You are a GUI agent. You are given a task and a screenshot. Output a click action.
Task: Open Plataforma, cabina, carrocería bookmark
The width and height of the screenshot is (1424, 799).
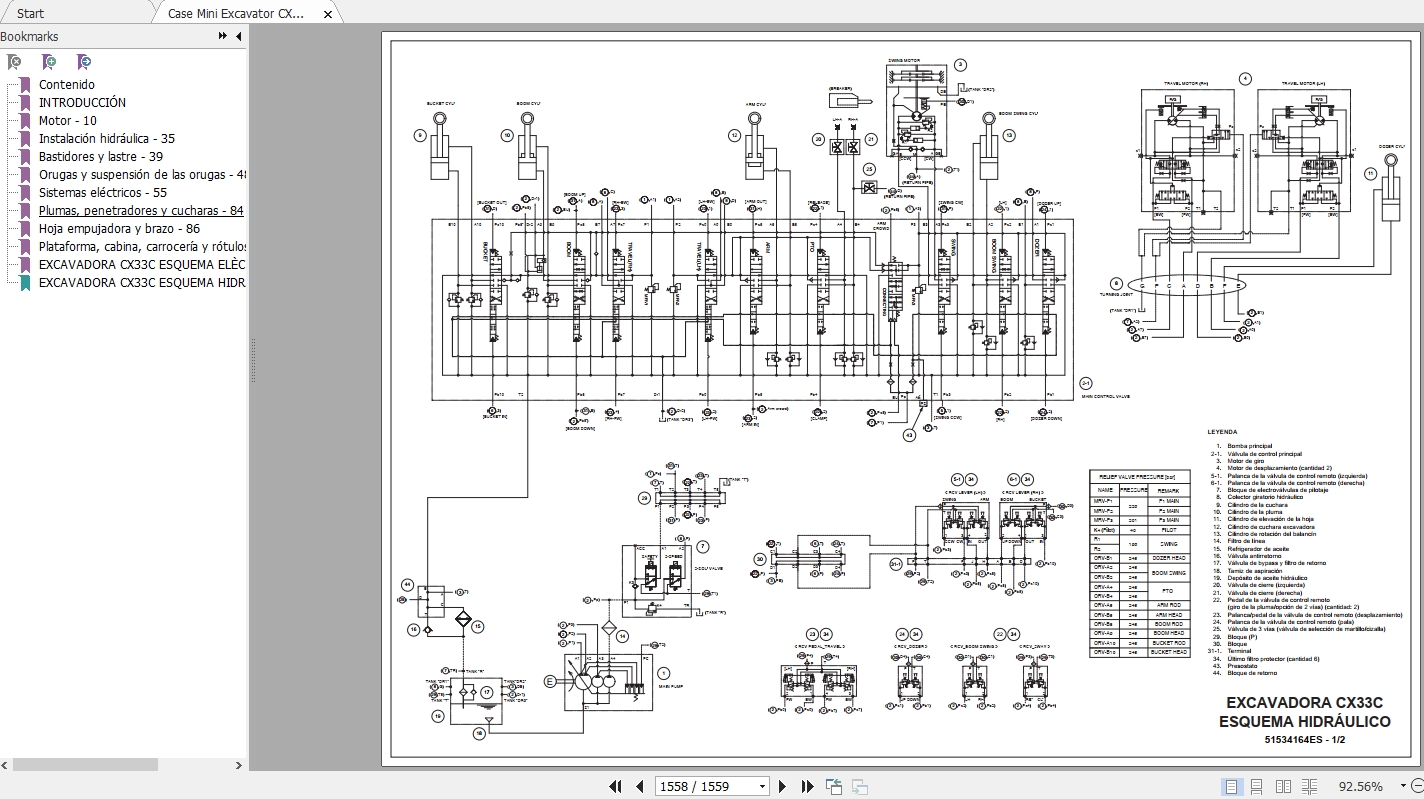coord(142,247)
